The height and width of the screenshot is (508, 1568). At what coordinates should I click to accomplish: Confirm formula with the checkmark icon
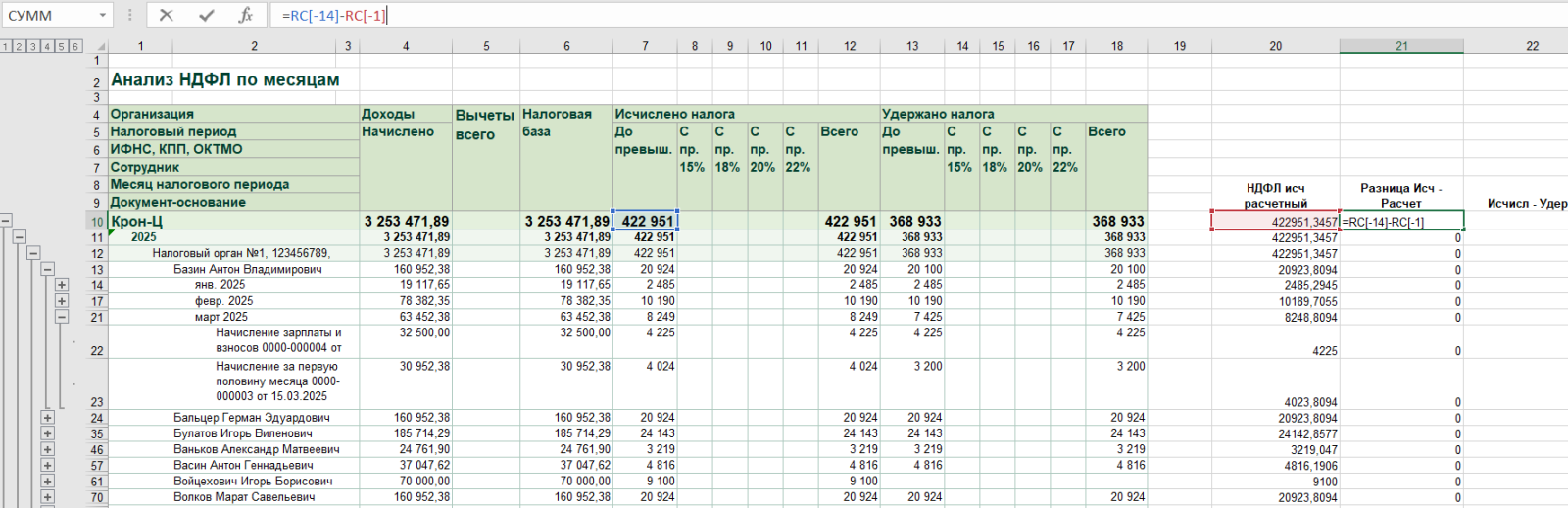[x=206, y=15]
